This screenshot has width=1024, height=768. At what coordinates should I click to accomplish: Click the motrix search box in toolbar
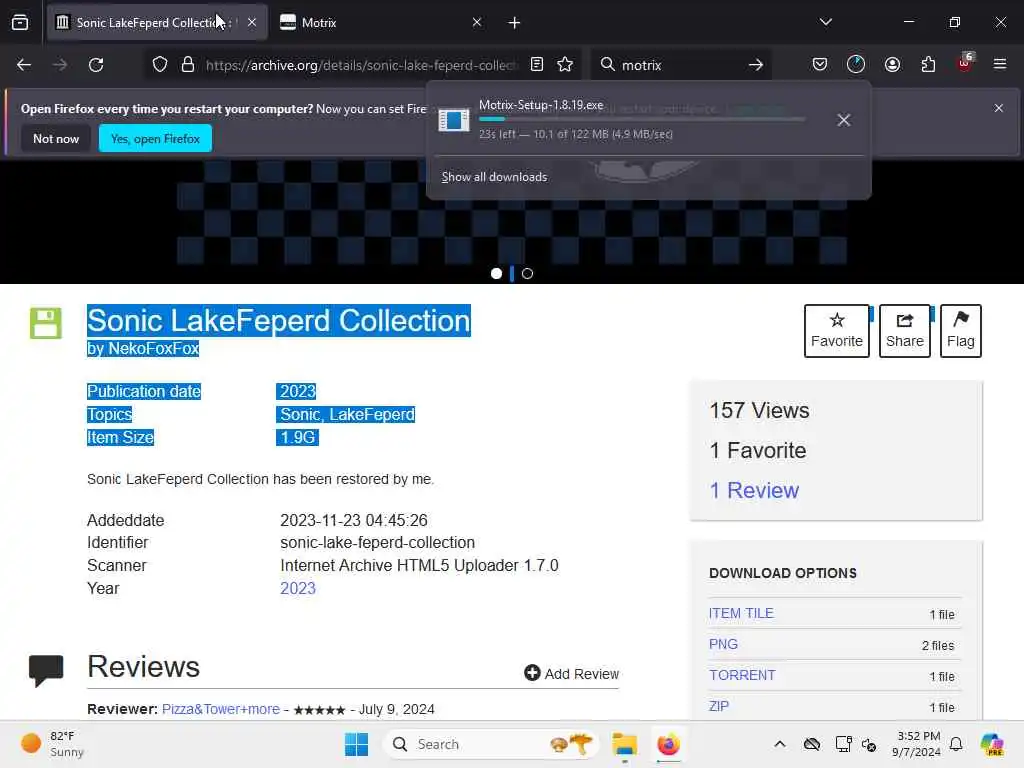click(x=679, y=65)
